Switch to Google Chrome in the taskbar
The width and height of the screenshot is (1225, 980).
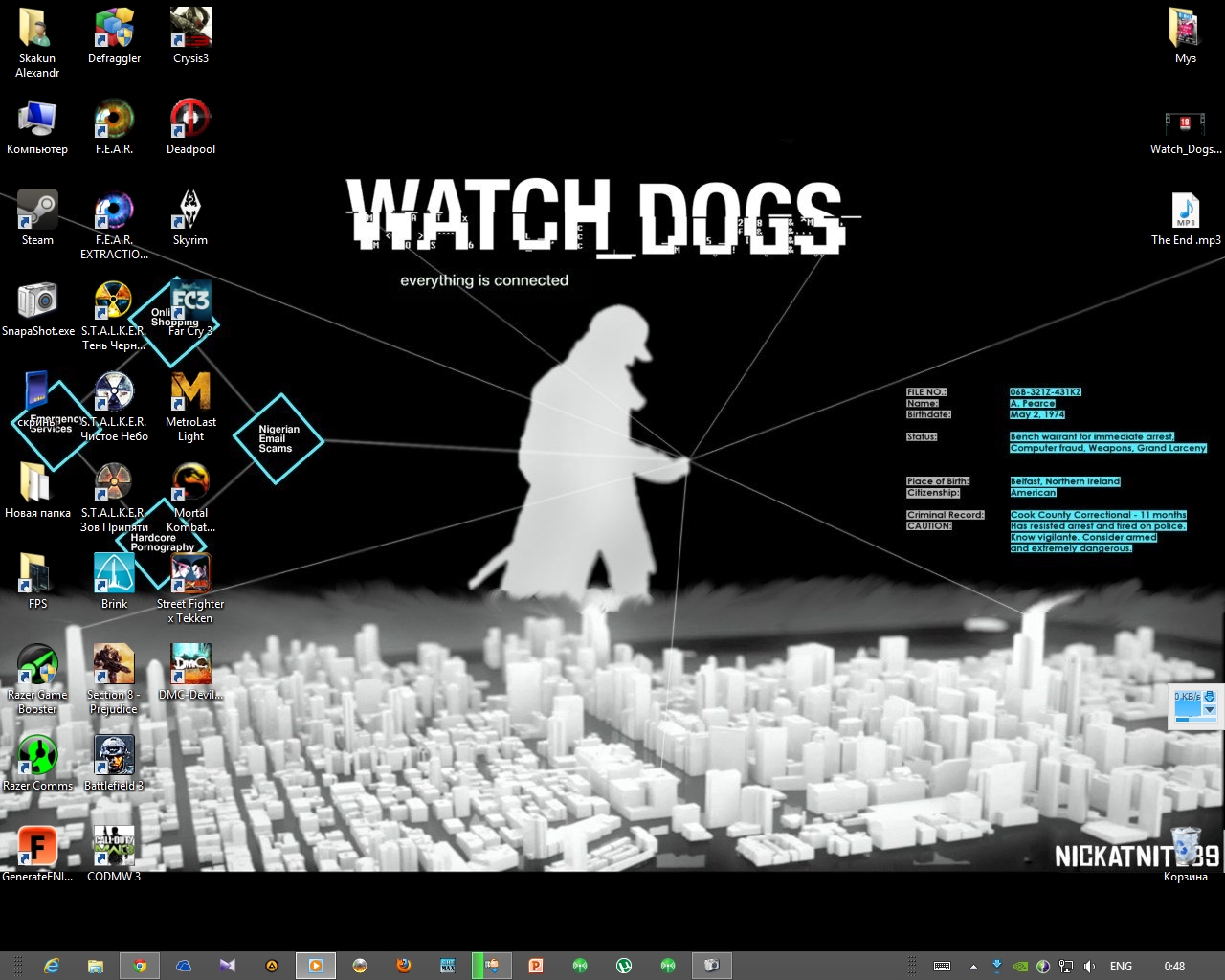(140, 966)
